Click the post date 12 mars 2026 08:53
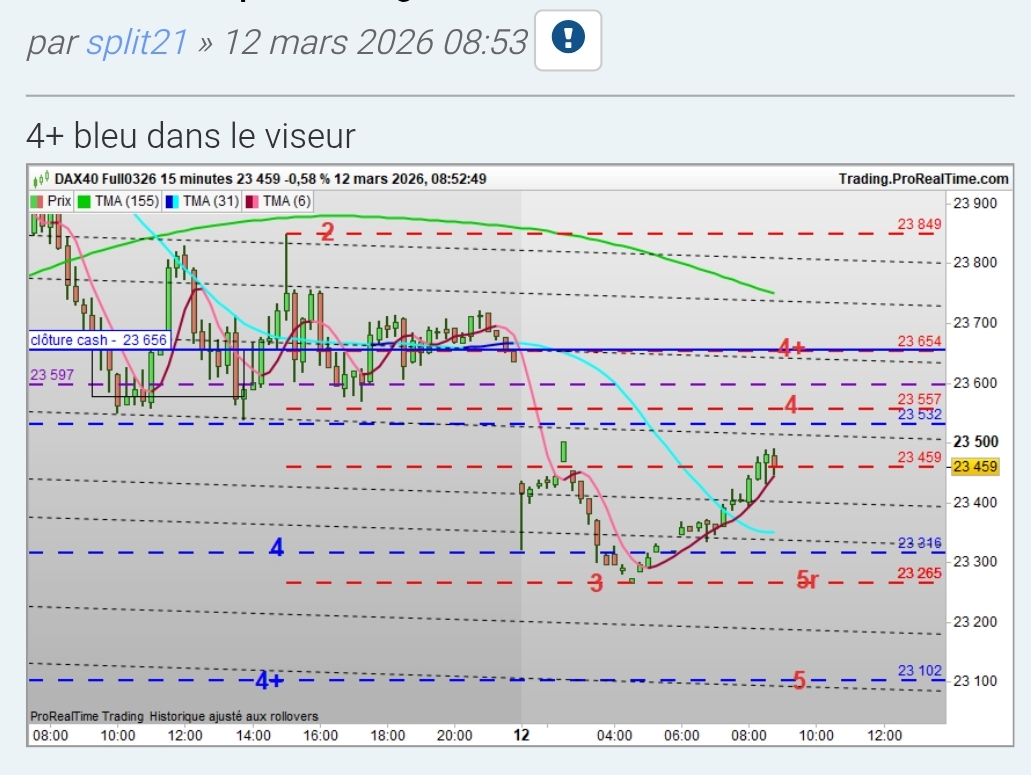1031x775 pixels. (x=375, y=43)
